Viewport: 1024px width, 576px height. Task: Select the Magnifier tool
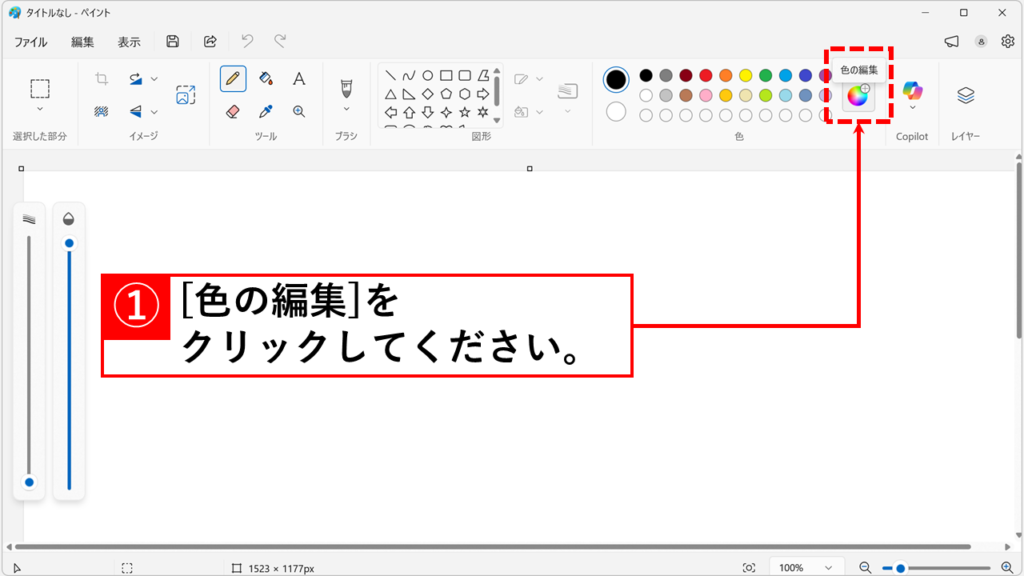coord(298,111)
